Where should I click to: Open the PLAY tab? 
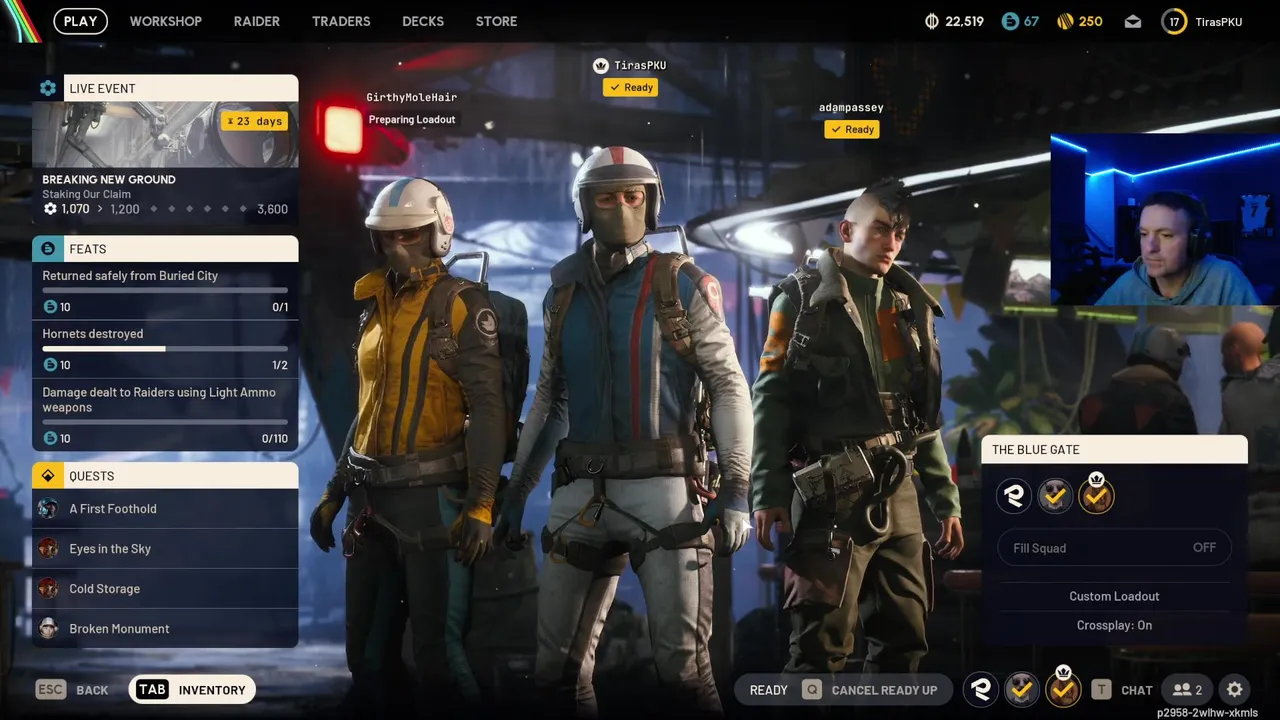tap(80, 21)
